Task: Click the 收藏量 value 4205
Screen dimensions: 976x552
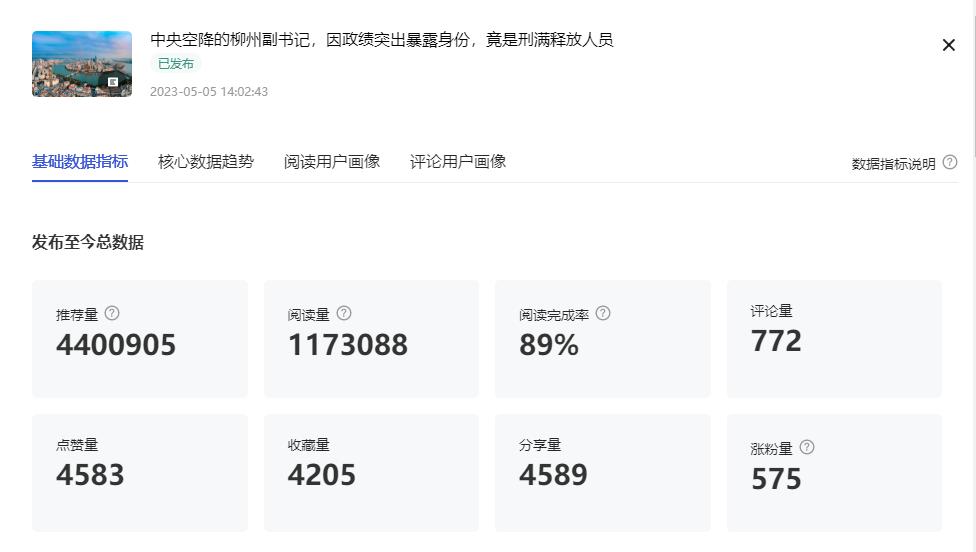Action: click(322, 475)
